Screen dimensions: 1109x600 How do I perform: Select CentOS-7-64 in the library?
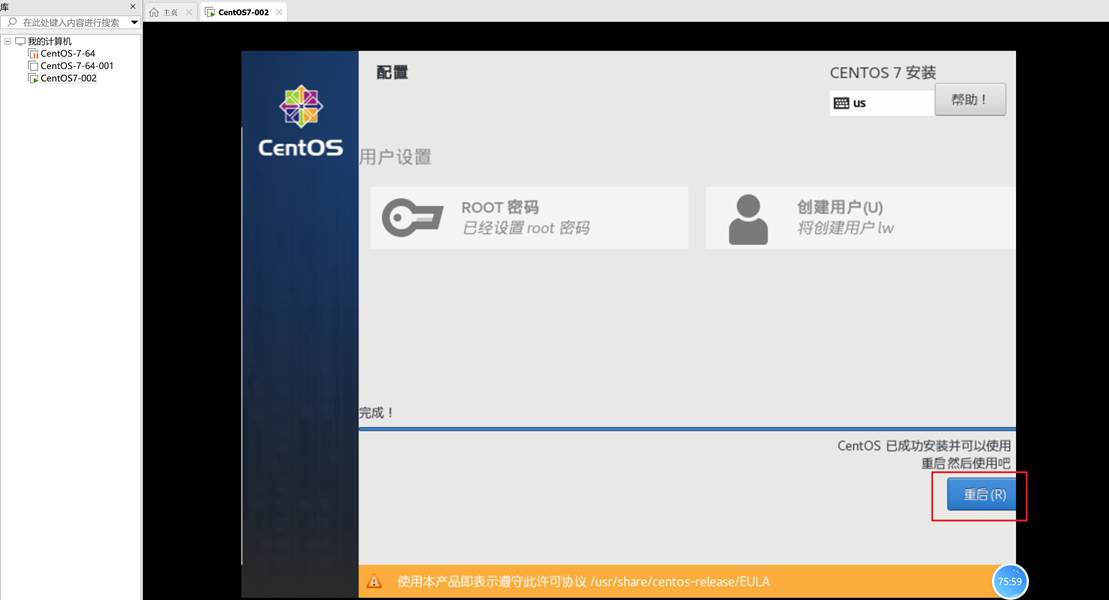tap(67, 53)
